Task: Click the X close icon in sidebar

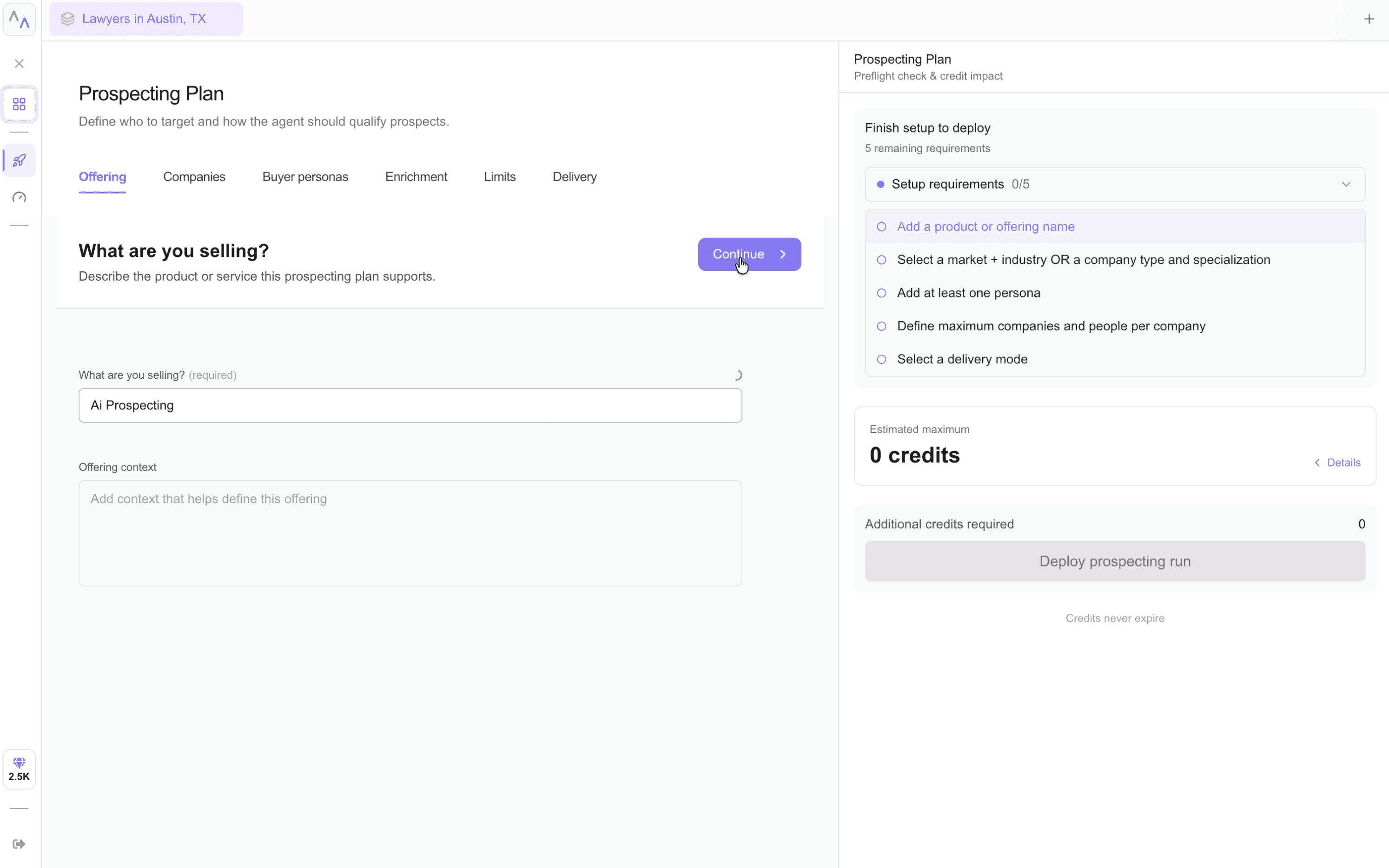Action: pos(19,64)
